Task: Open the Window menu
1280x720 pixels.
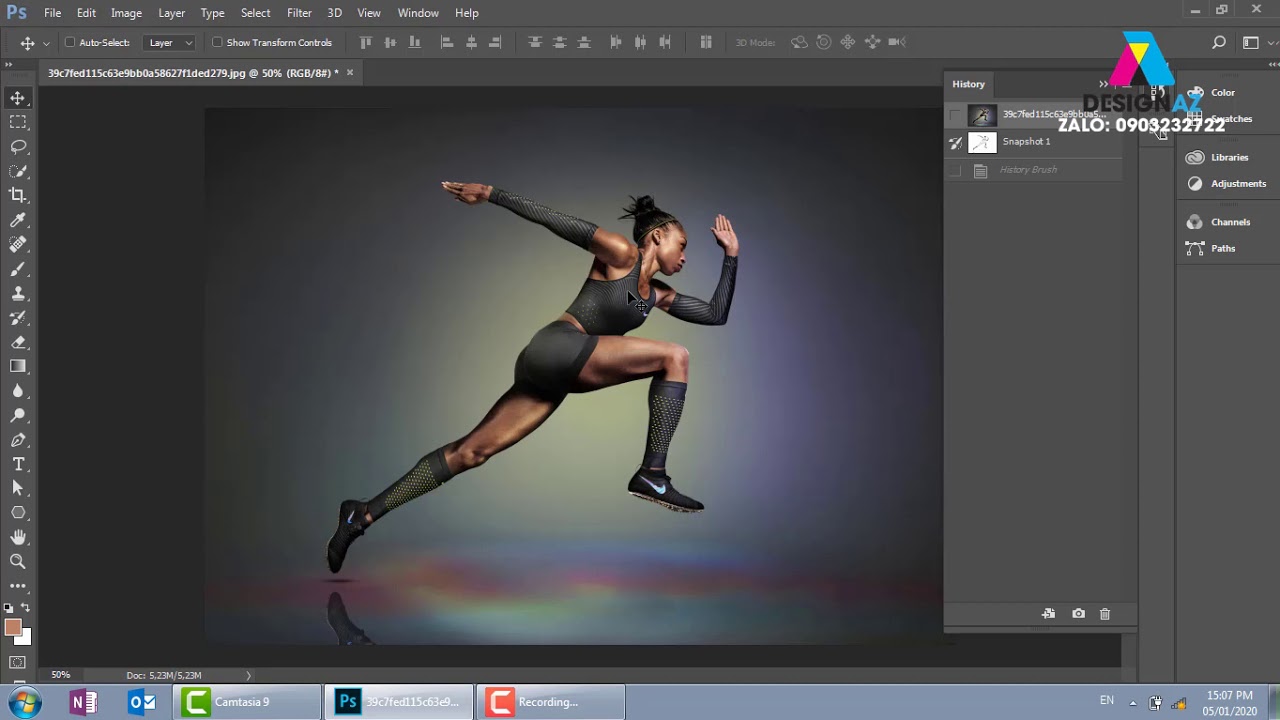Action: point(418,13)
